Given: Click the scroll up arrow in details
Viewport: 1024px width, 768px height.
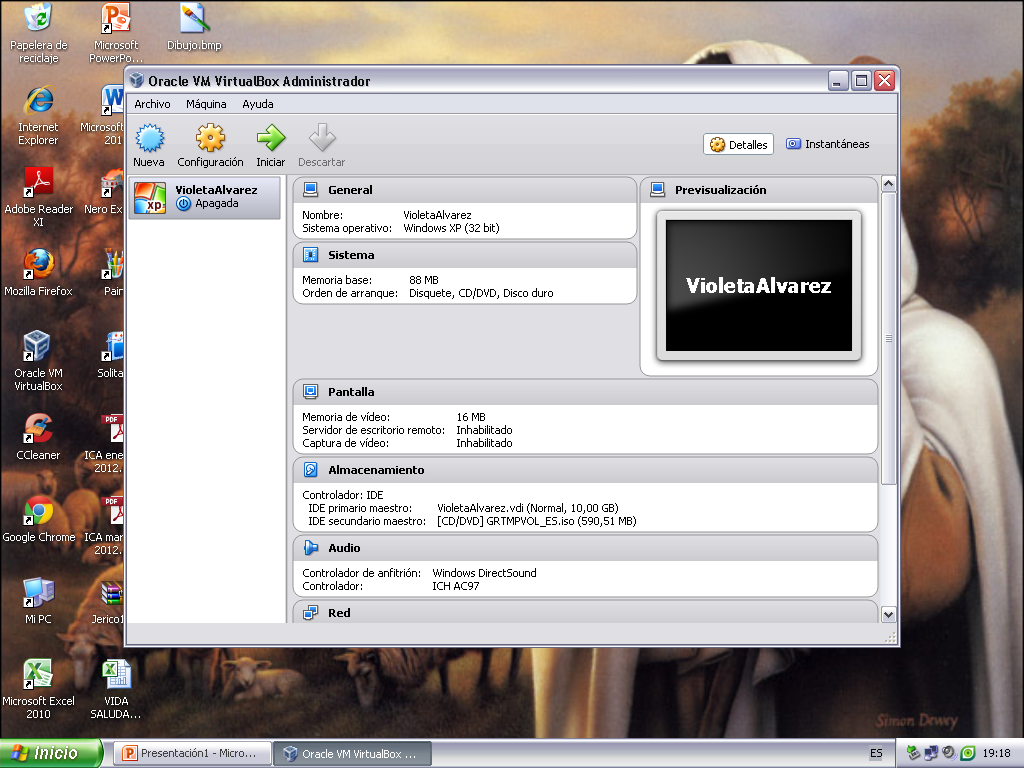Looking at the screenshot, I should click(x=888, y=184).
